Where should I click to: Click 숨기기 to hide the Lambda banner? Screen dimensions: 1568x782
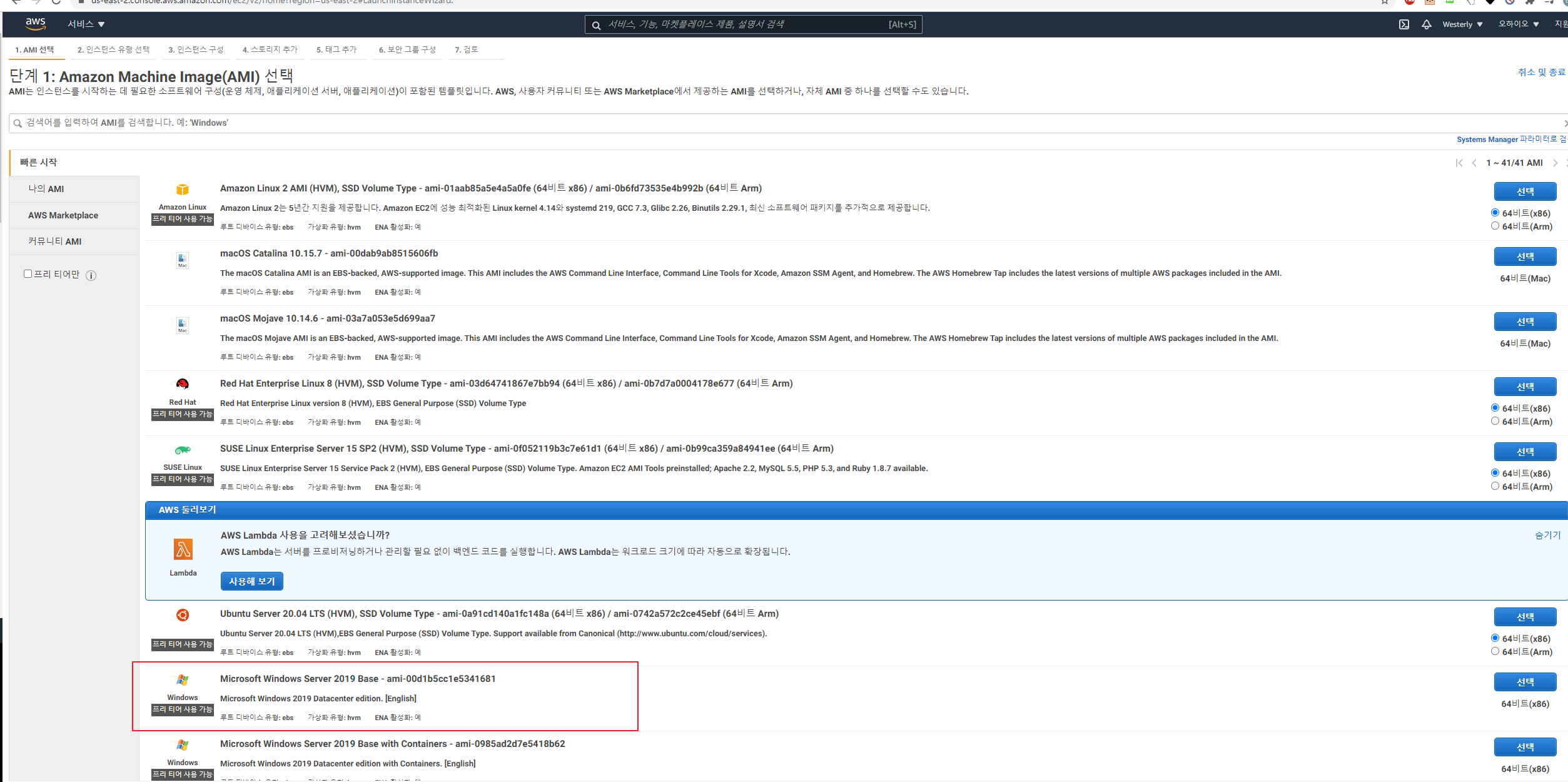(1547, 536)
